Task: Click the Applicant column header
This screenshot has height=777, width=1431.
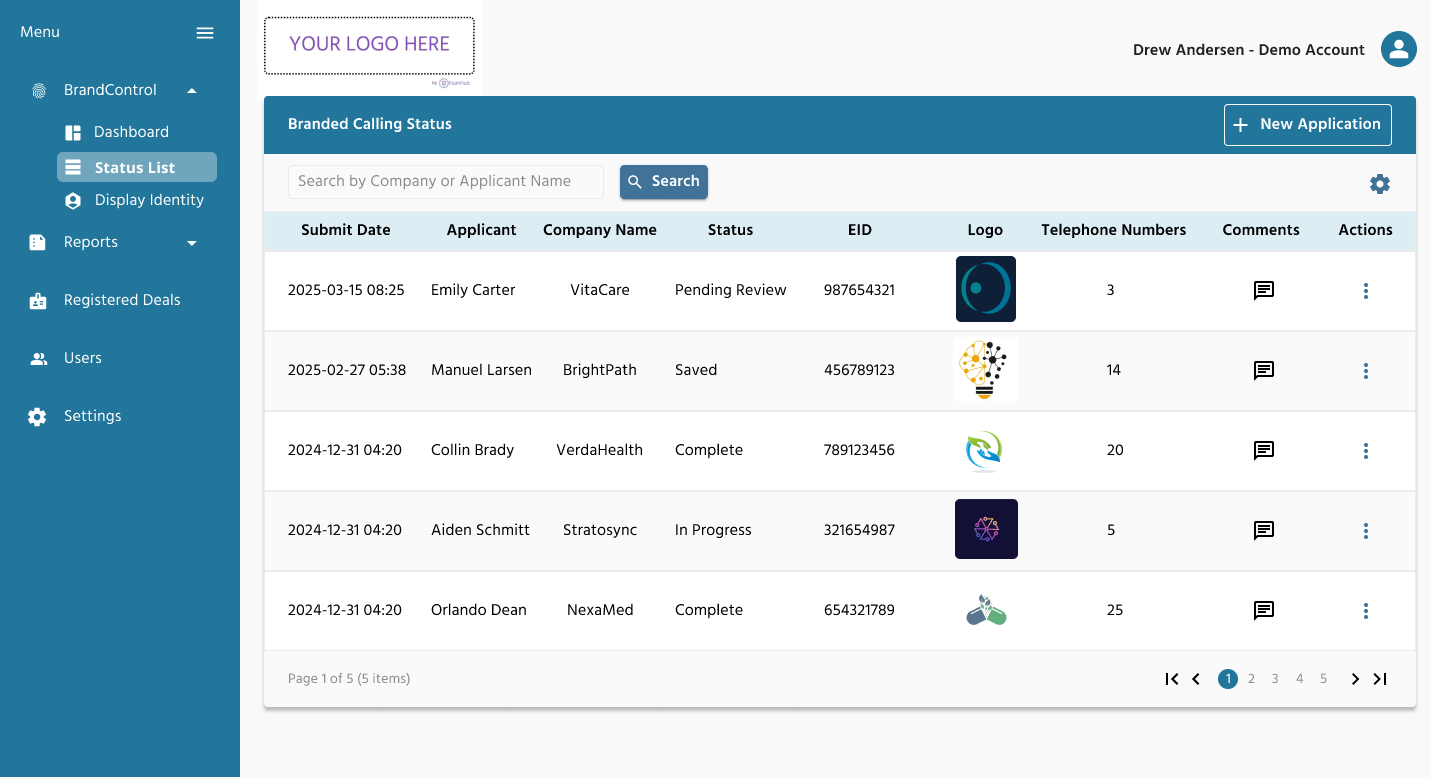Action: [482, 230]
